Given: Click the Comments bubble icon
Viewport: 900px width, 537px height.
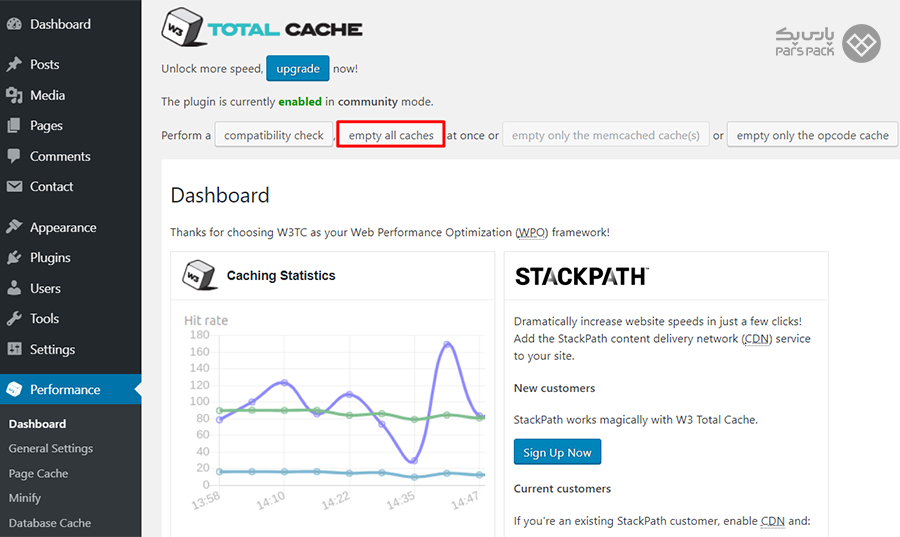Looking at the screenshot, I should [14, 156].
